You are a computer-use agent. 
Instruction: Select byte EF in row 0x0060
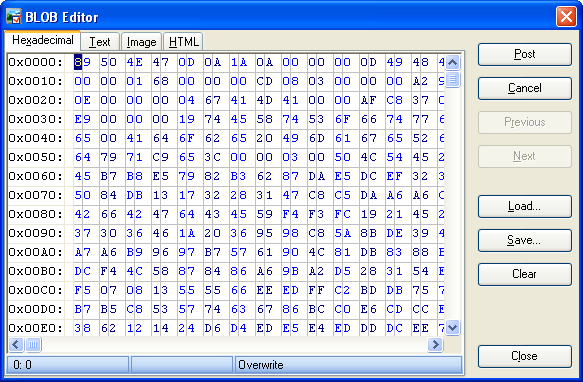[x=394, y=176]
